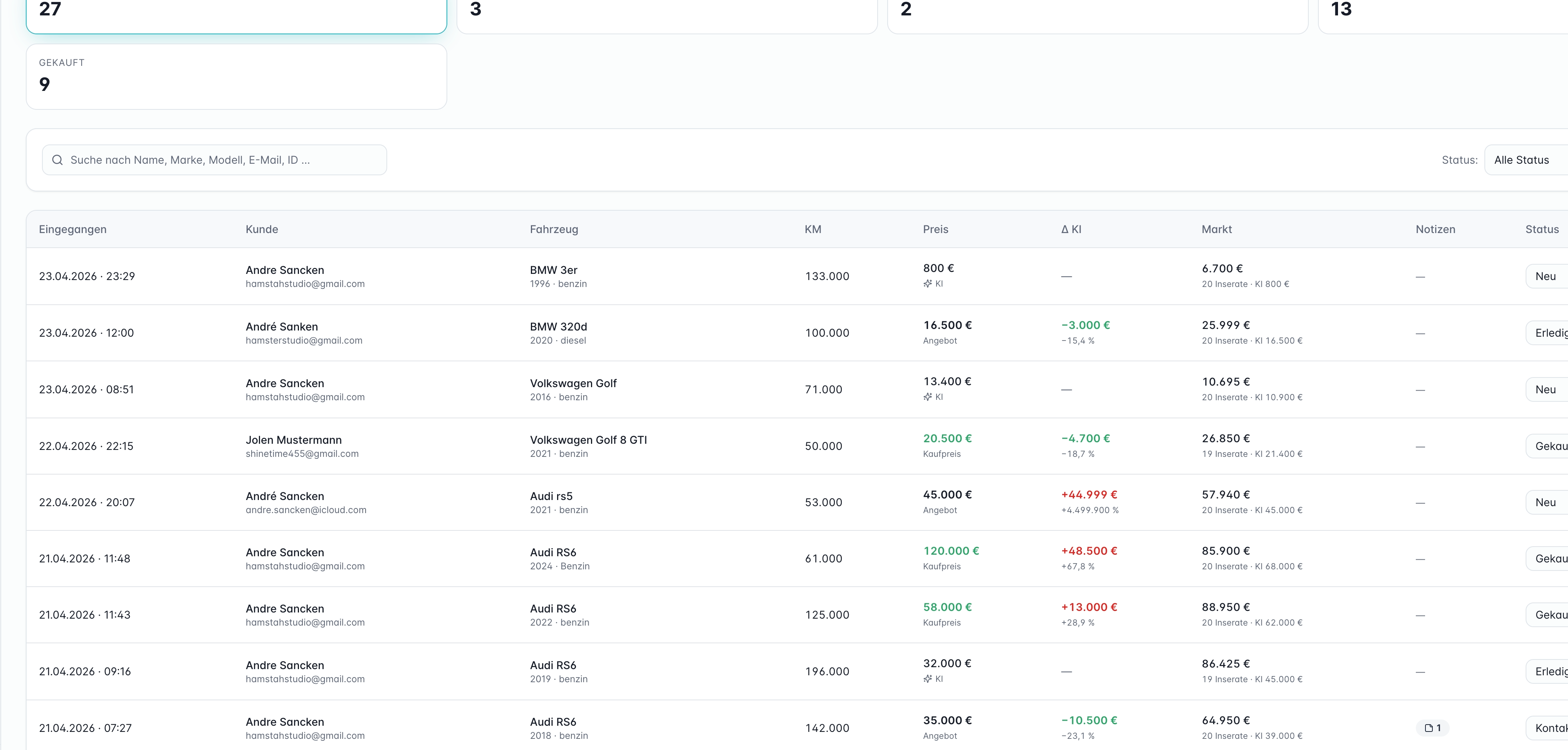Click red delta +48.500 €

1089,551
